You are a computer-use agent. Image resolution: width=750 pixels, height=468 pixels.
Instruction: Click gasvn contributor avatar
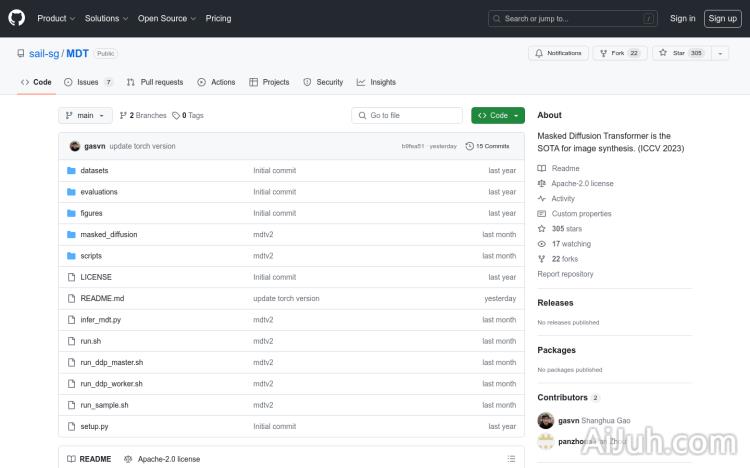click(x=545, y=421)
